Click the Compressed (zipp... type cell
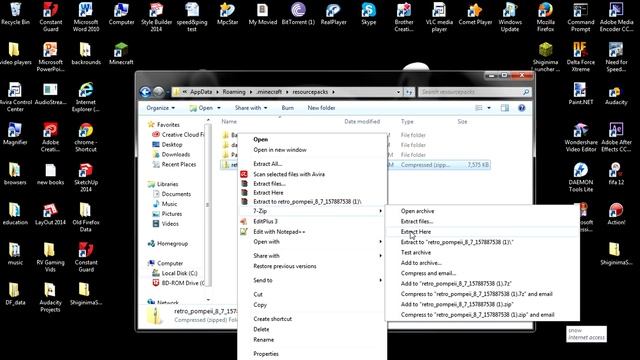This screenshot has height=360, width=640. click(x=425, y=165)
